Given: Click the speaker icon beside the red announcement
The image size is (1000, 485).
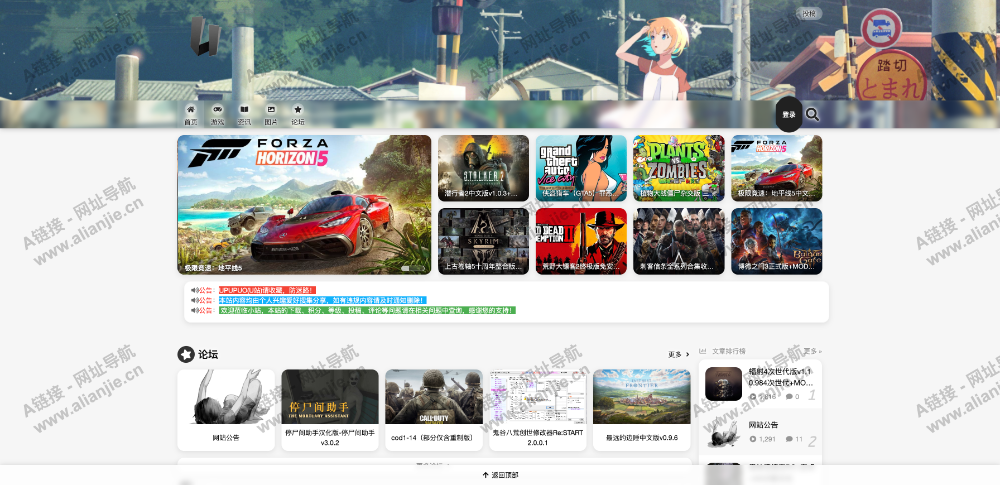Looking at the screenshot, I should coord(195,290).
